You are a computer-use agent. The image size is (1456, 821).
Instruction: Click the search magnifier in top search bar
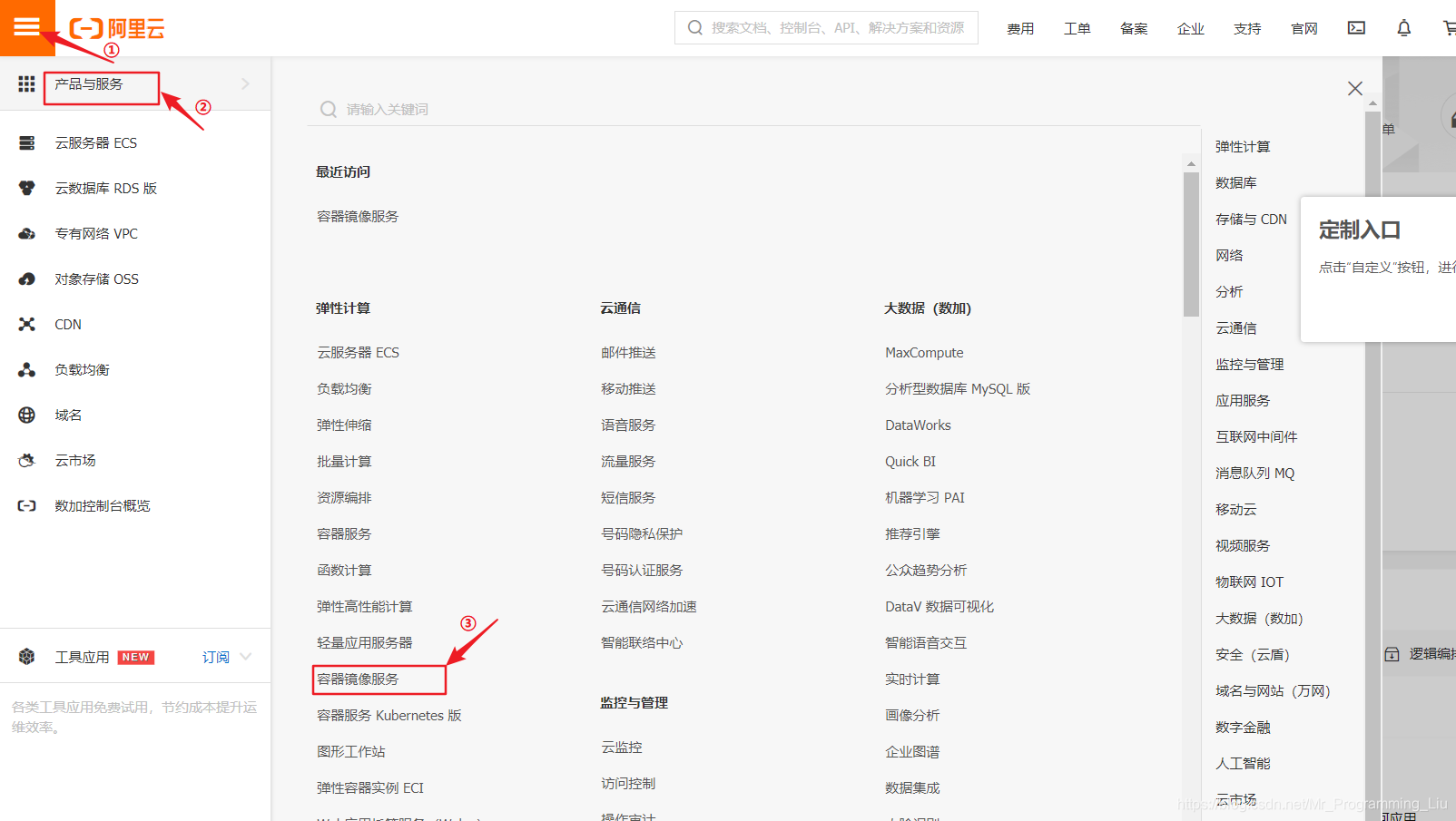coord(695,28)
